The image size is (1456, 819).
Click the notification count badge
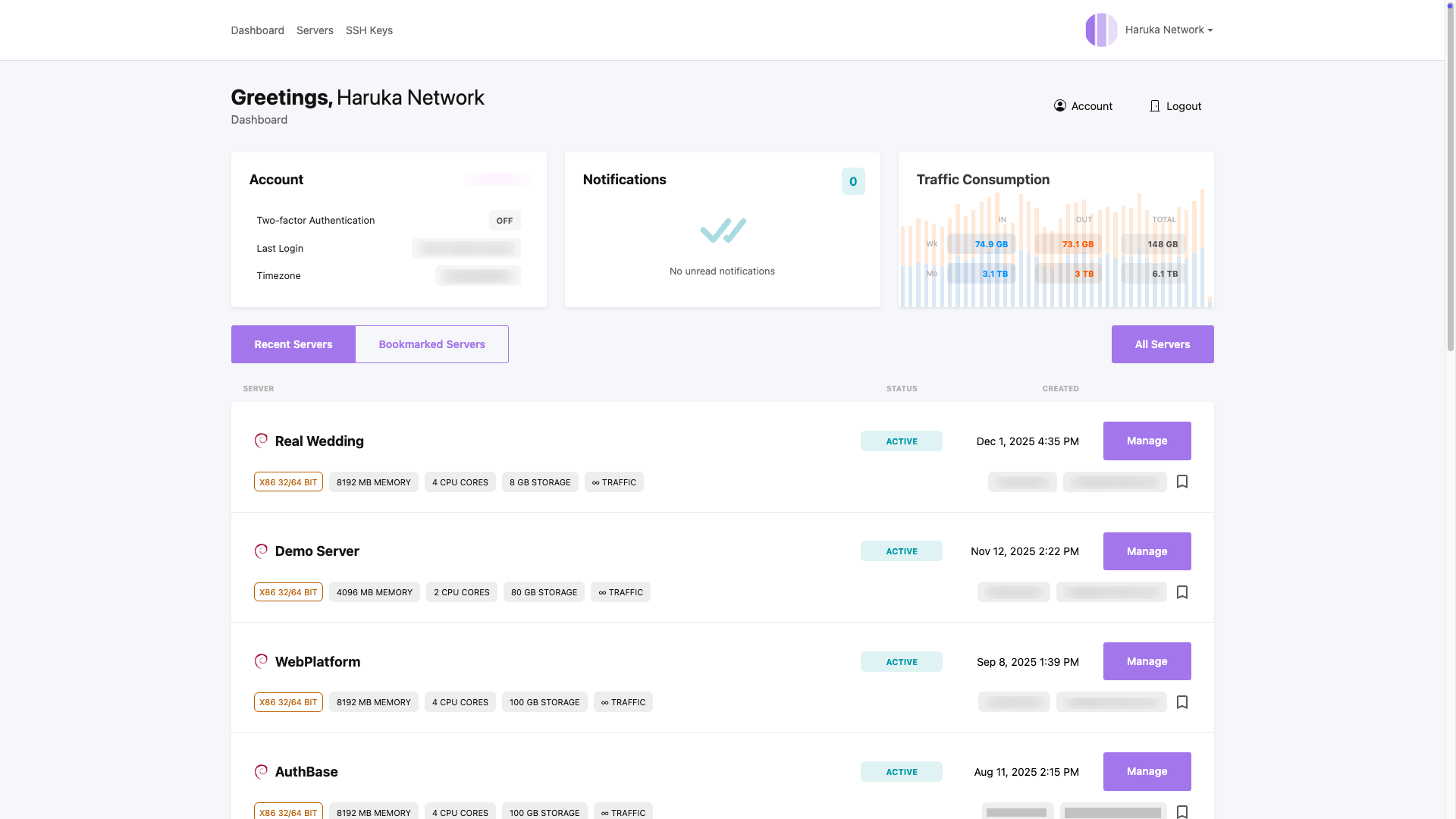pyautogui.click(x=852, y=181)
